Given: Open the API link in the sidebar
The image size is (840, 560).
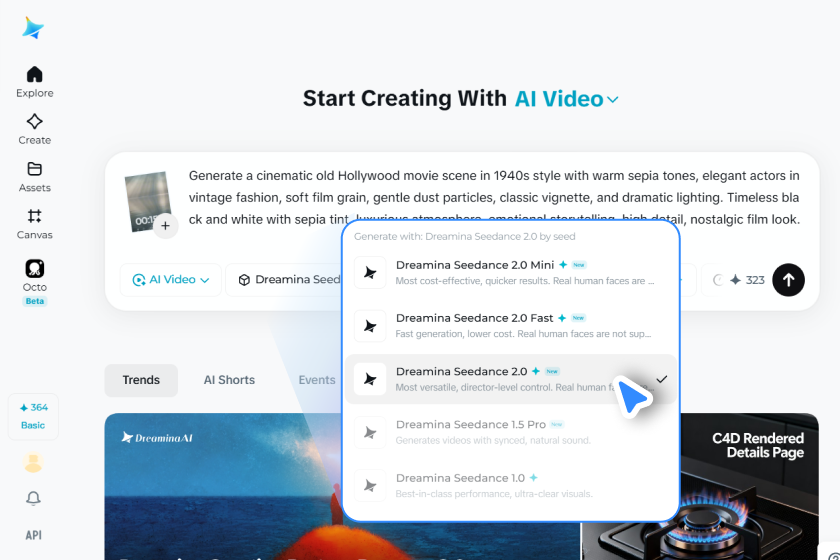Looking at the screenshot, I should [33, 535].
